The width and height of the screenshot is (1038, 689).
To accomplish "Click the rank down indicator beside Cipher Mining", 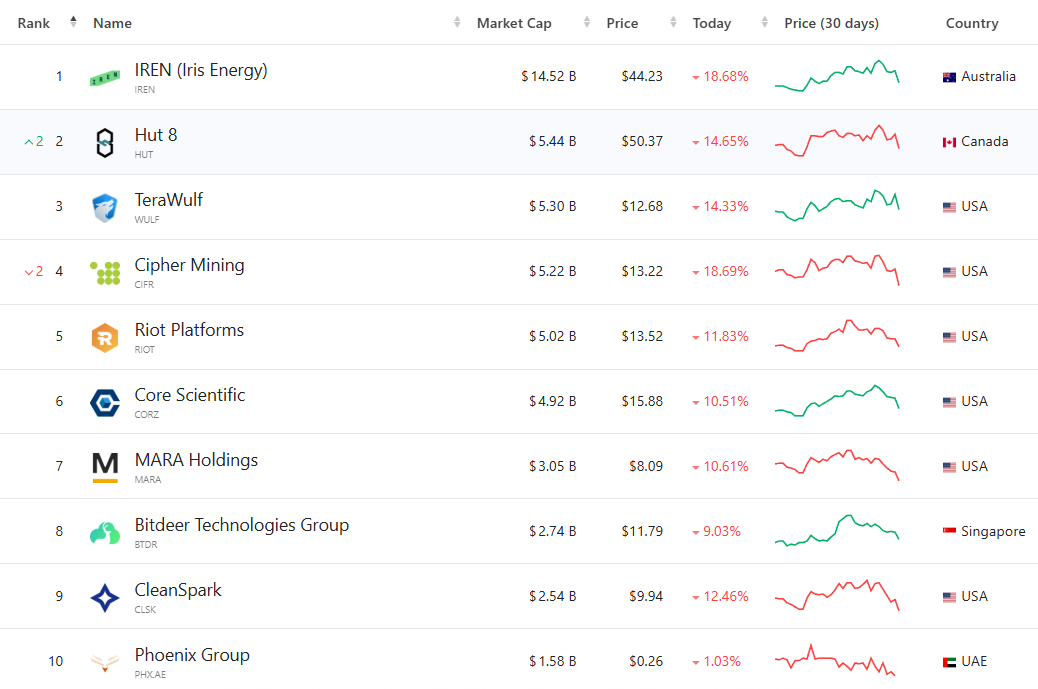I will click(x=32, y=271).
